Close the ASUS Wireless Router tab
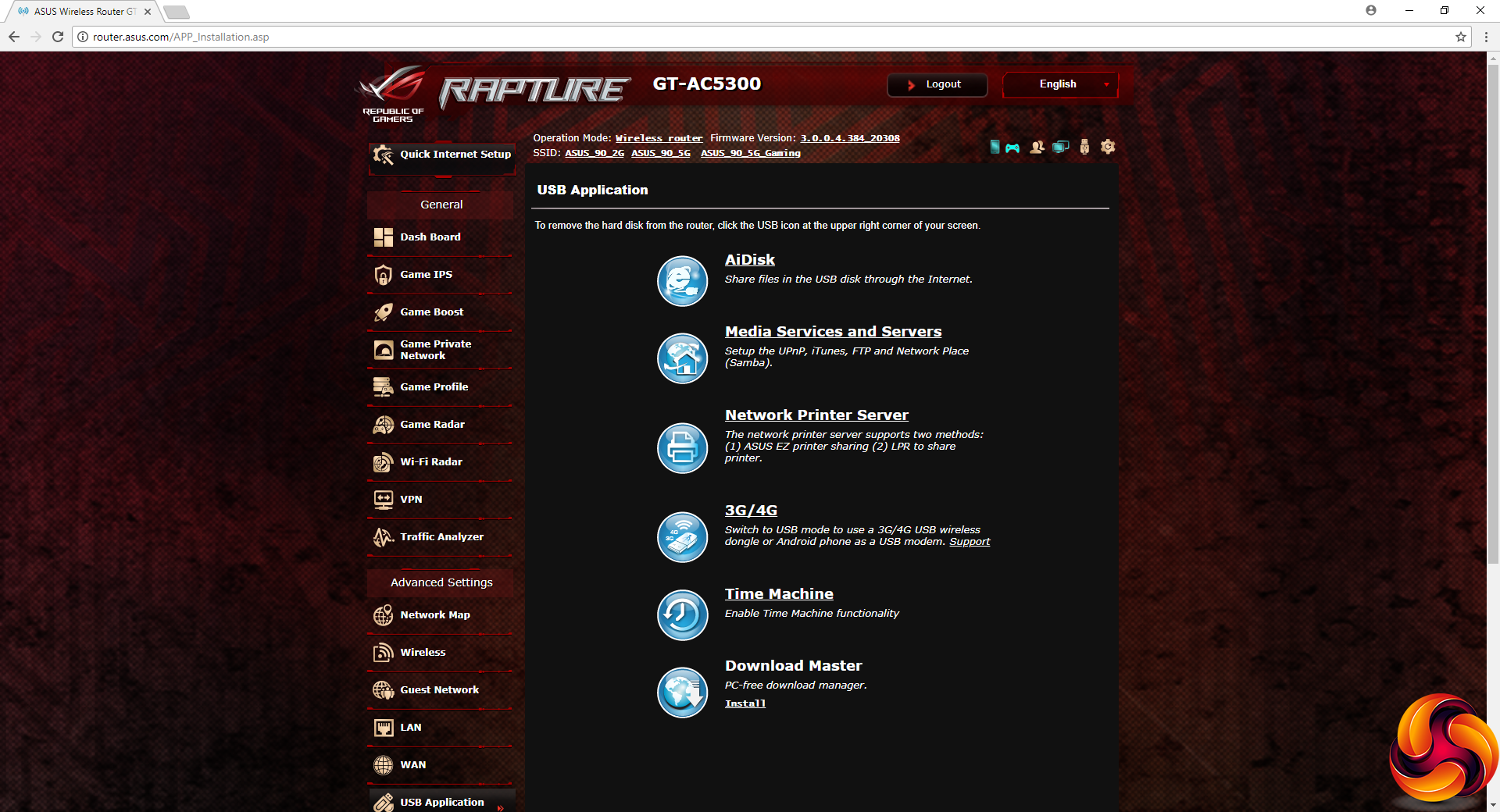This screenshot has width=1500, height=812. [x=148, y=12]
